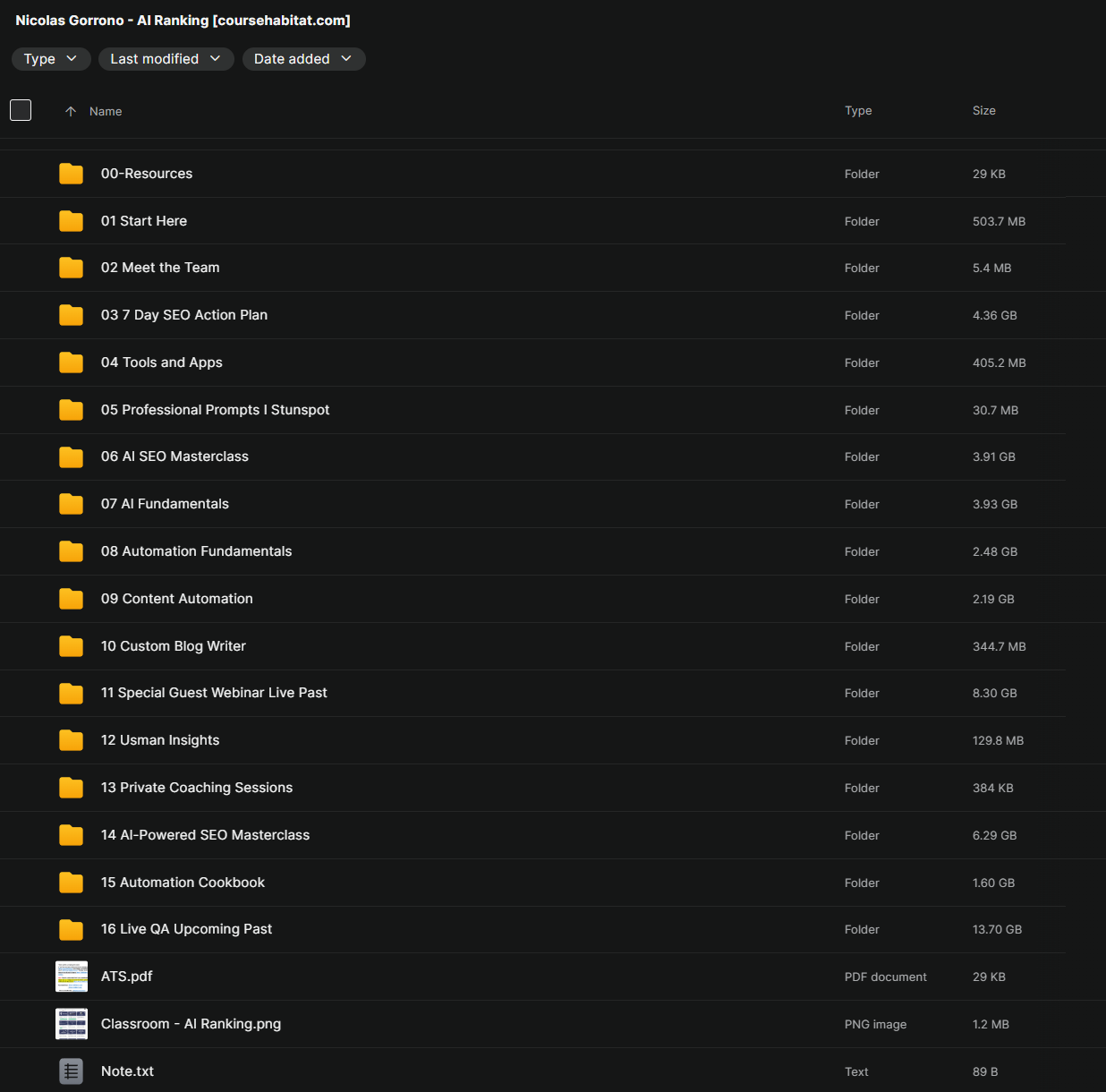Expand the Last modified filter
This screenshot has width=1106, height=1092.
point(166,59)
